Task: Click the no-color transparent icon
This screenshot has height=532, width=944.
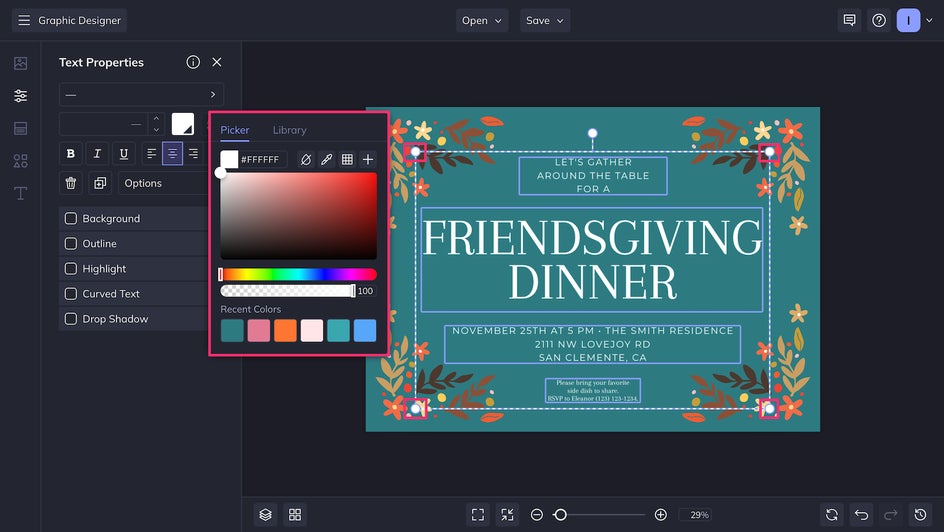Action: coord(306,159)
